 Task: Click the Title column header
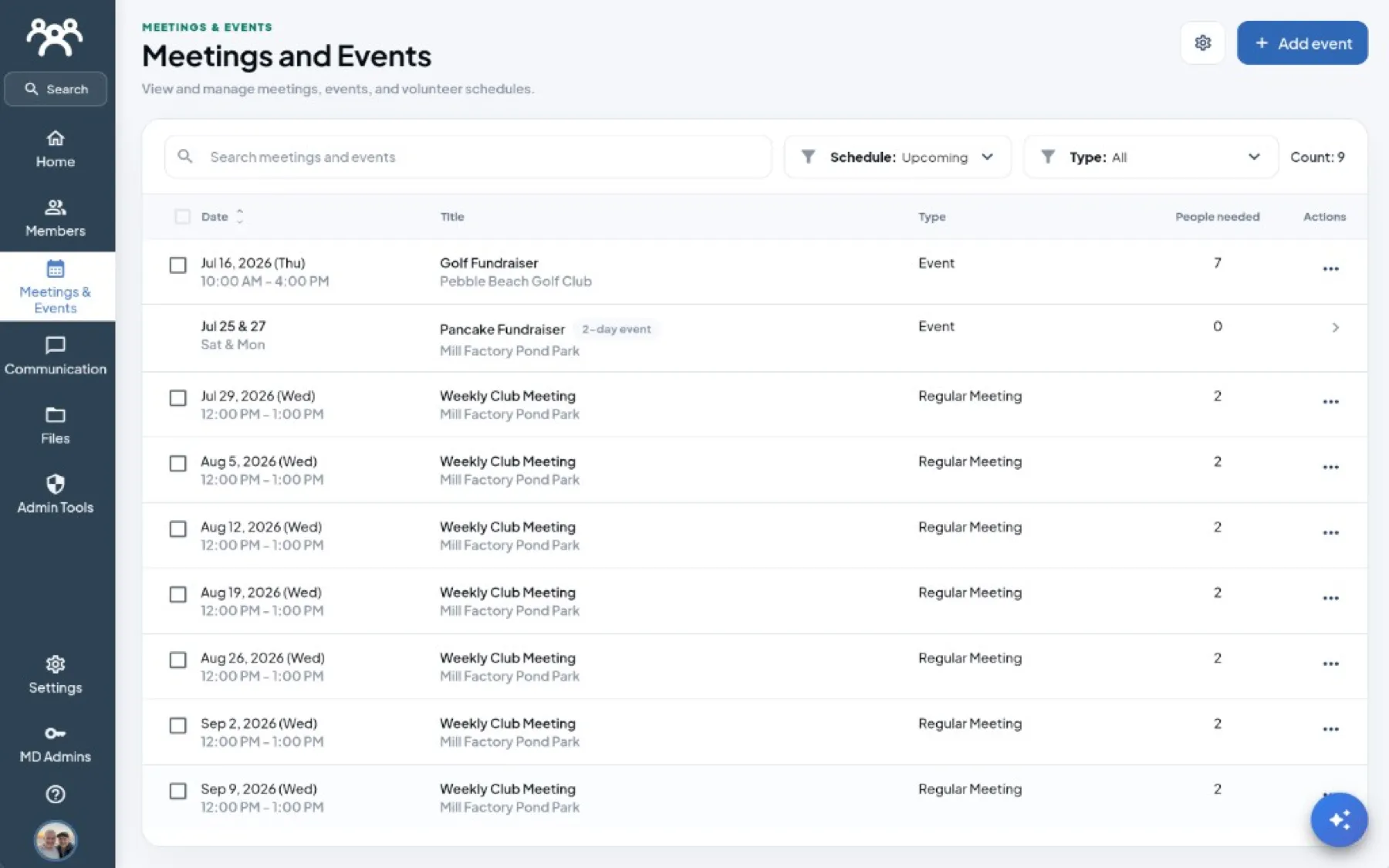coord(452,217)
